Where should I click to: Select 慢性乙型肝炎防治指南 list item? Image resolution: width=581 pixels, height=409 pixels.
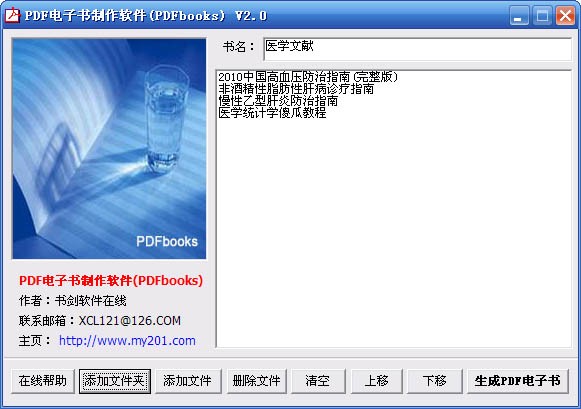278,101
